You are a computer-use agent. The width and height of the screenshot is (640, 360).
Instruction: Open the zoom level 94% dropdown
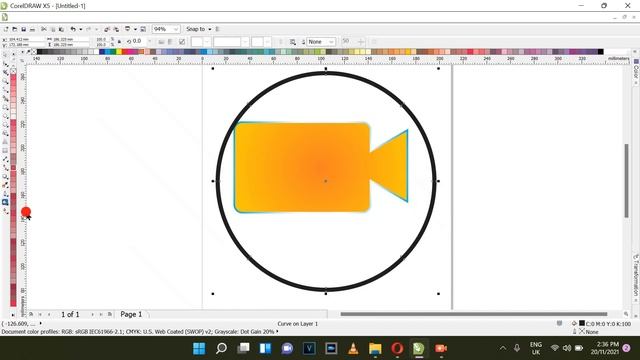176,29
